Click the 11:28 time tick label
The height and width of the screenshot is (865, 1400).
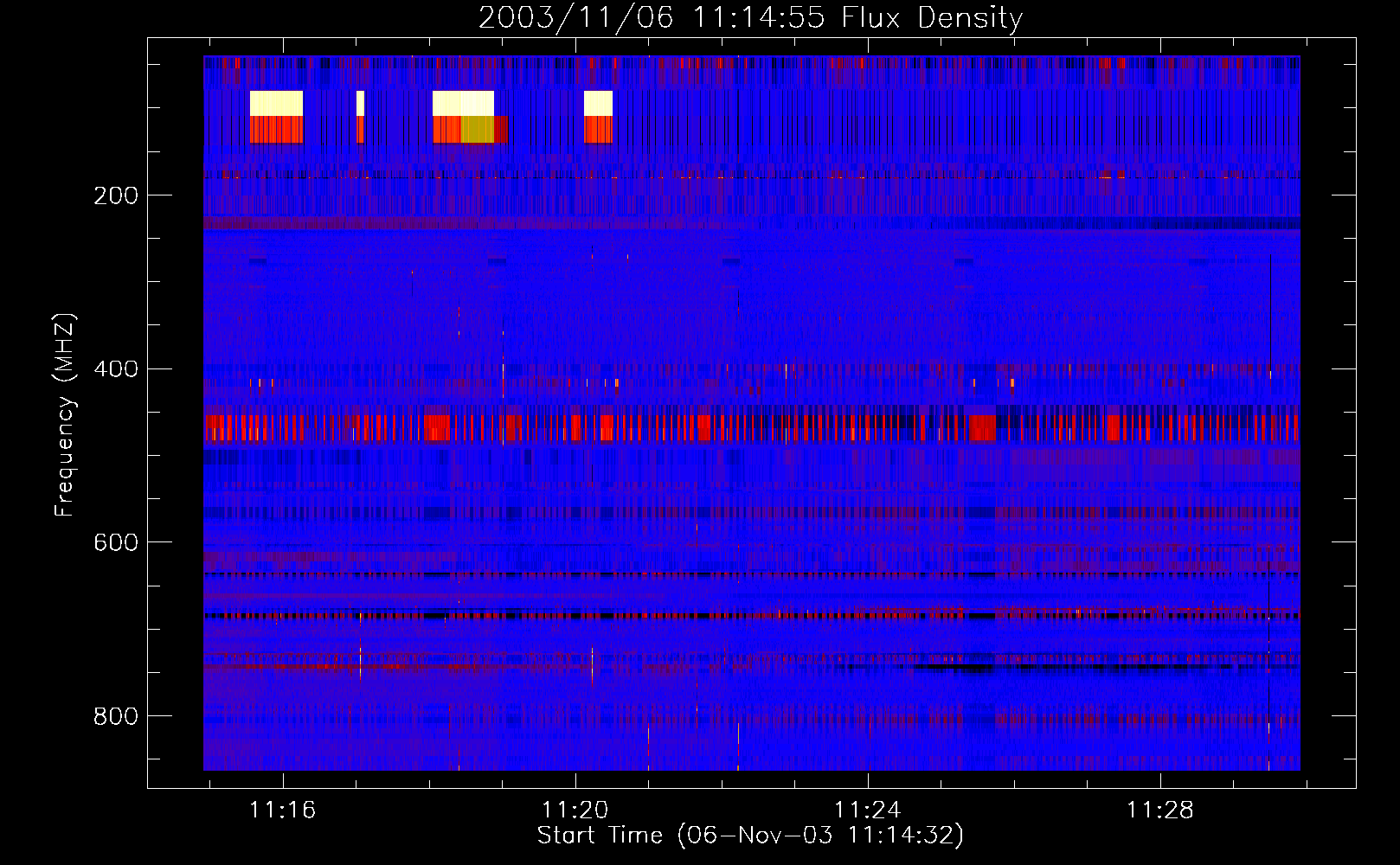tap(1159, 811)
